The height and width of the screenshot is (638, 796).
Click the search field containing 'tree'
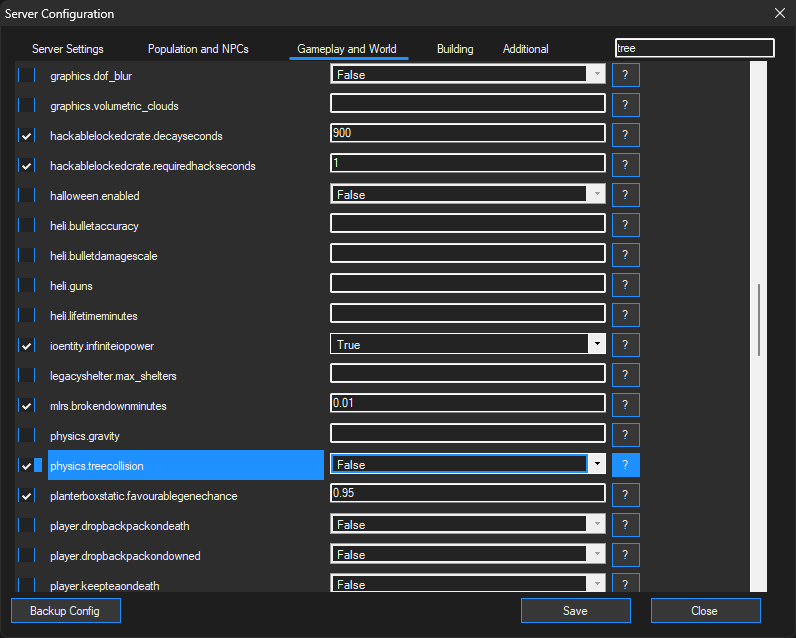(x=694, y=48)
